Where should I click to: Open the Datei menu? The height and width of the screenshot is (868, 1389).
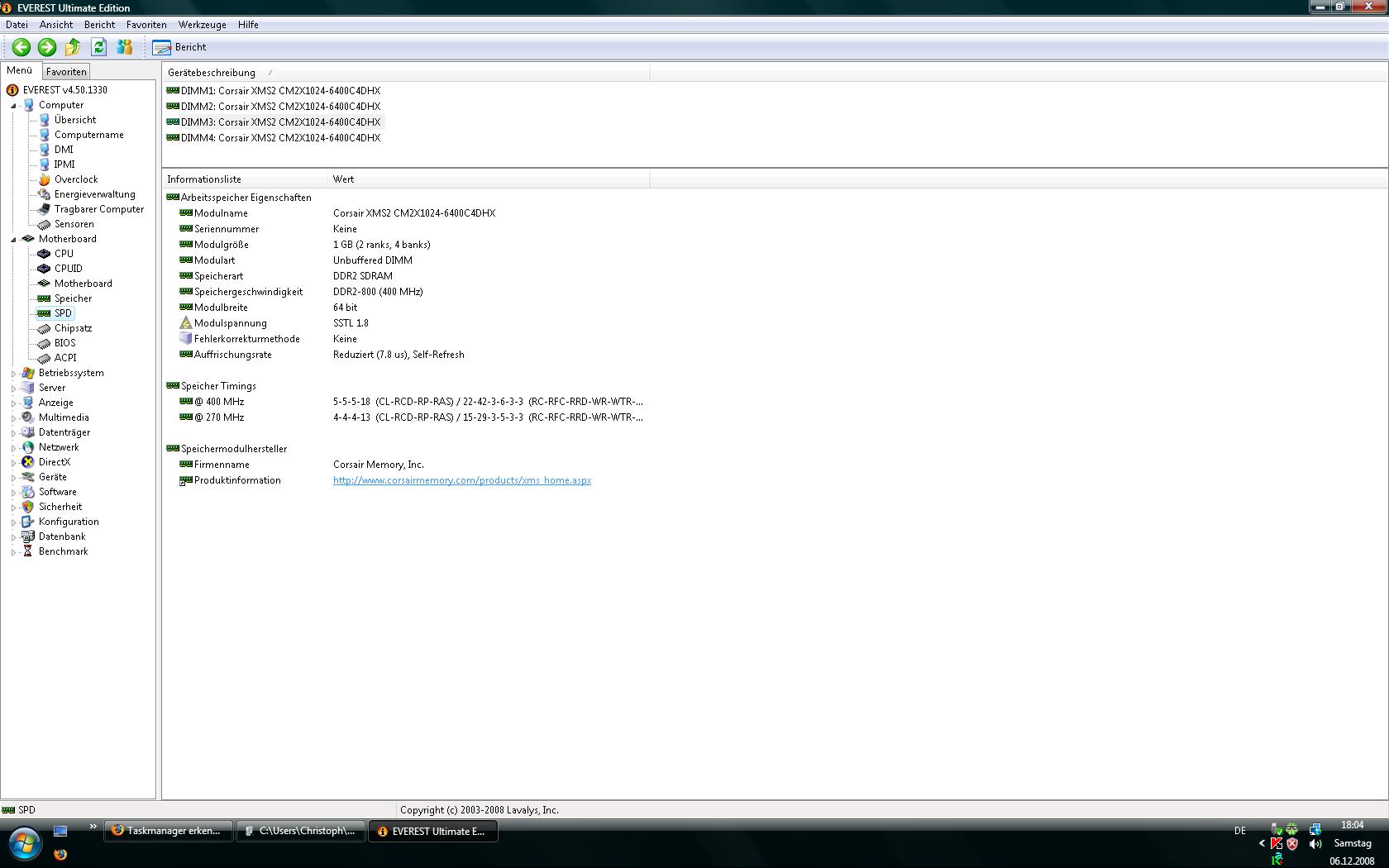click(x=17, y=25)
